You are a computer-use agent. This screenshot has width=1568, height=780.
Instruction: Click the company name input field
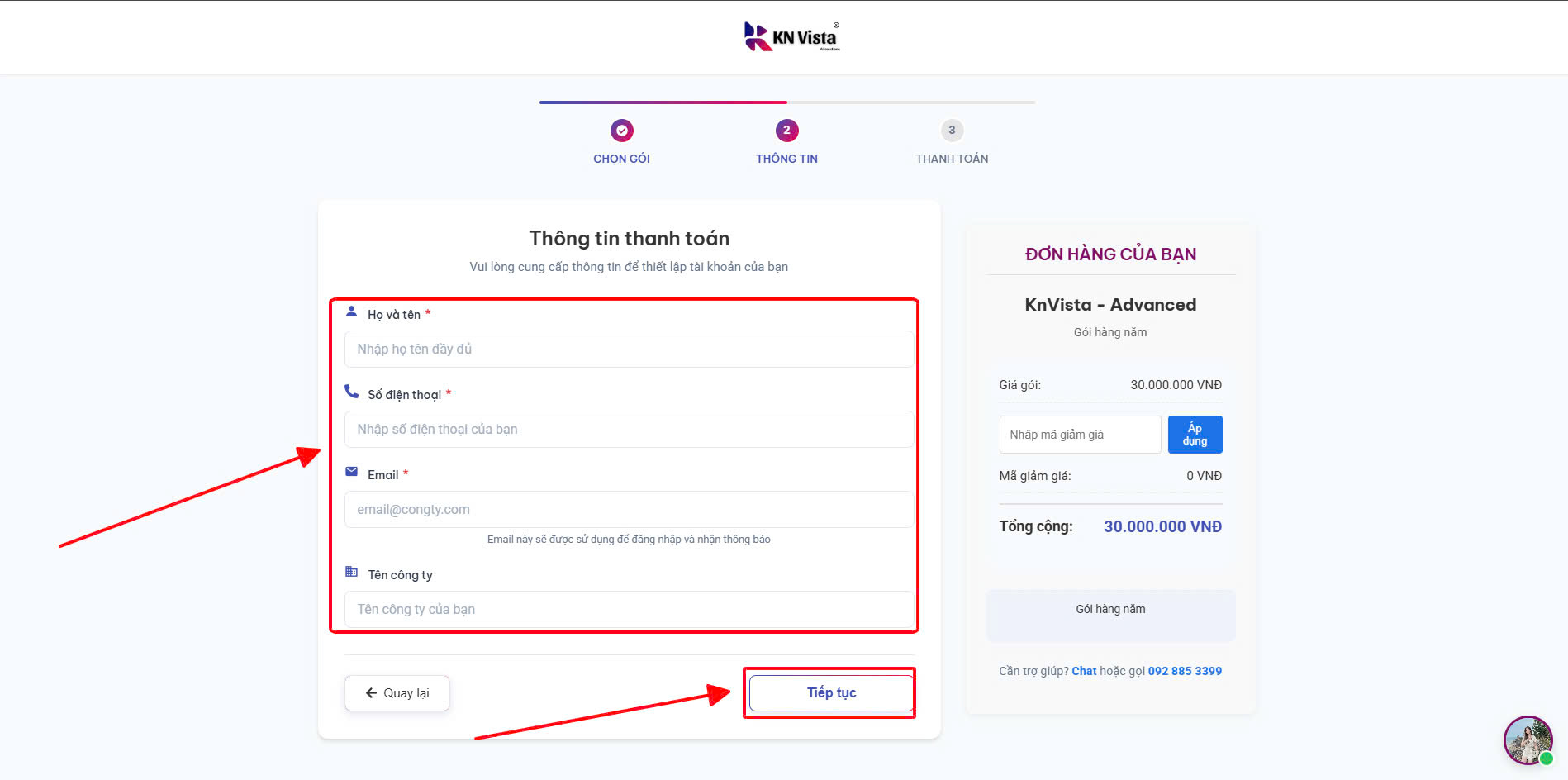(629, 610)
